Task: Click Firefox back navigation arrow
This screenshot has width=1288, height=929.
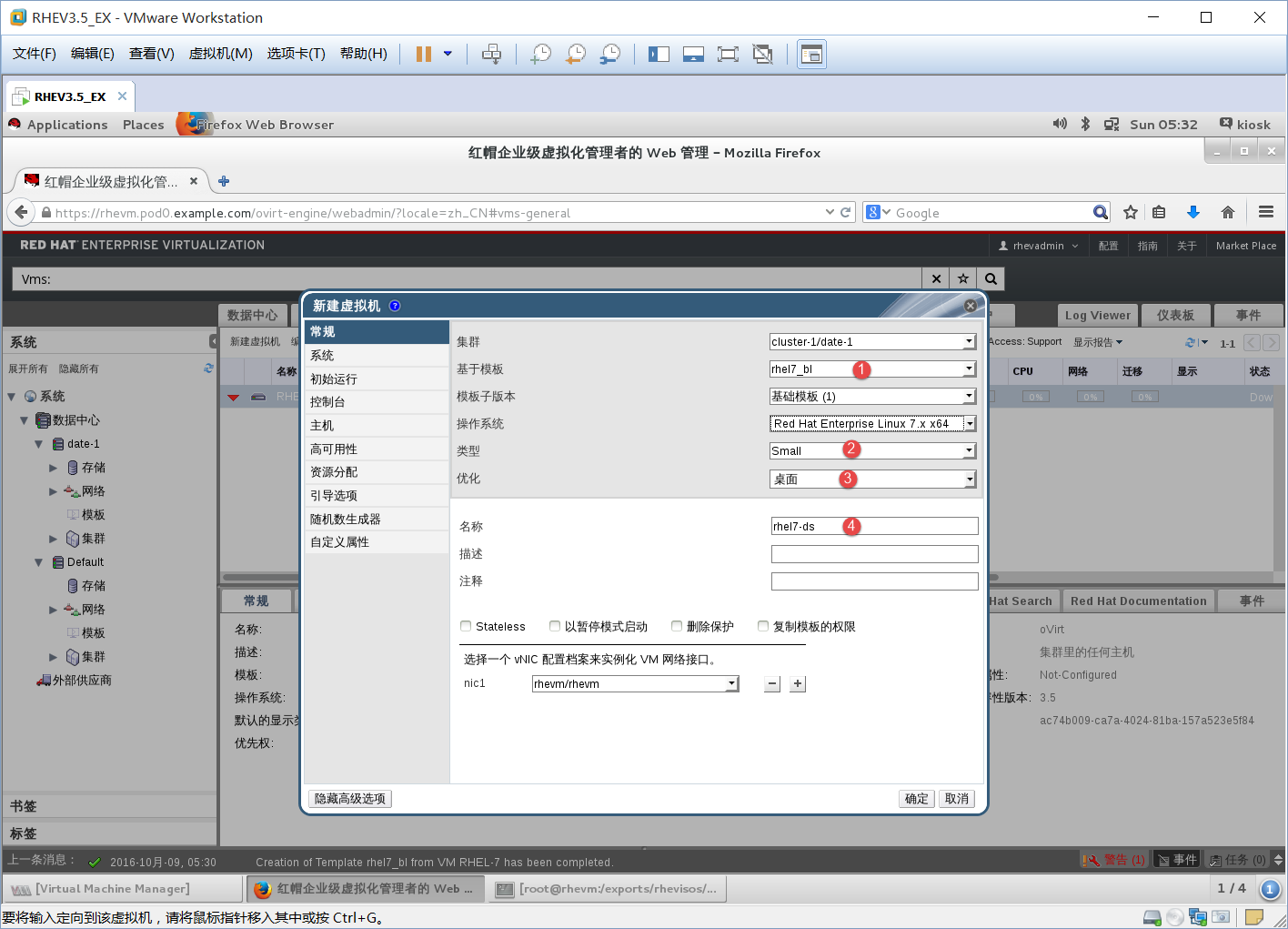Action: coord(21,212)
